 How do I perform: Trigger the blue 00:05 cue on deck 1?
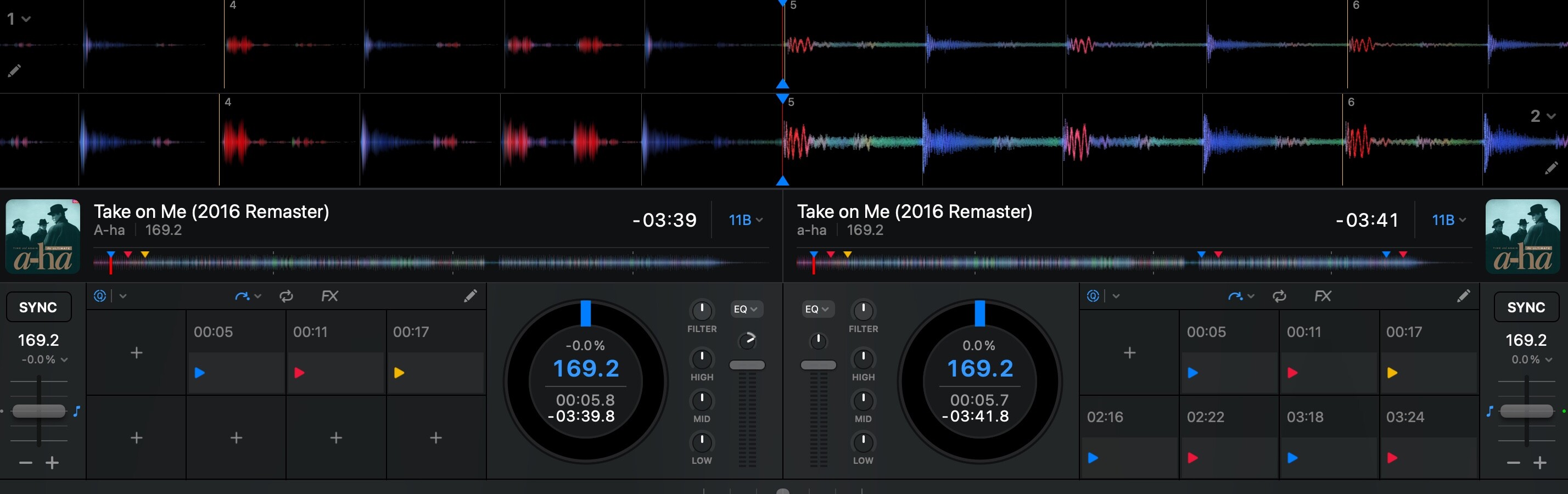coord(236,352)
